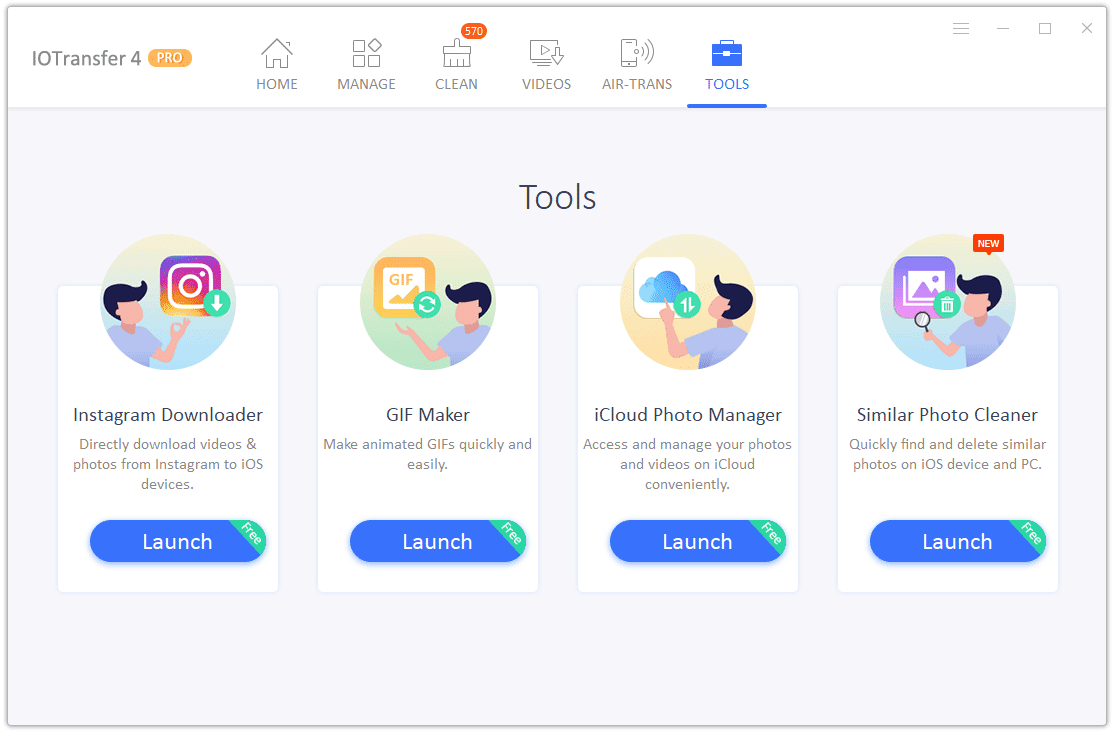Select the MANAGE icon

[366, 52]
